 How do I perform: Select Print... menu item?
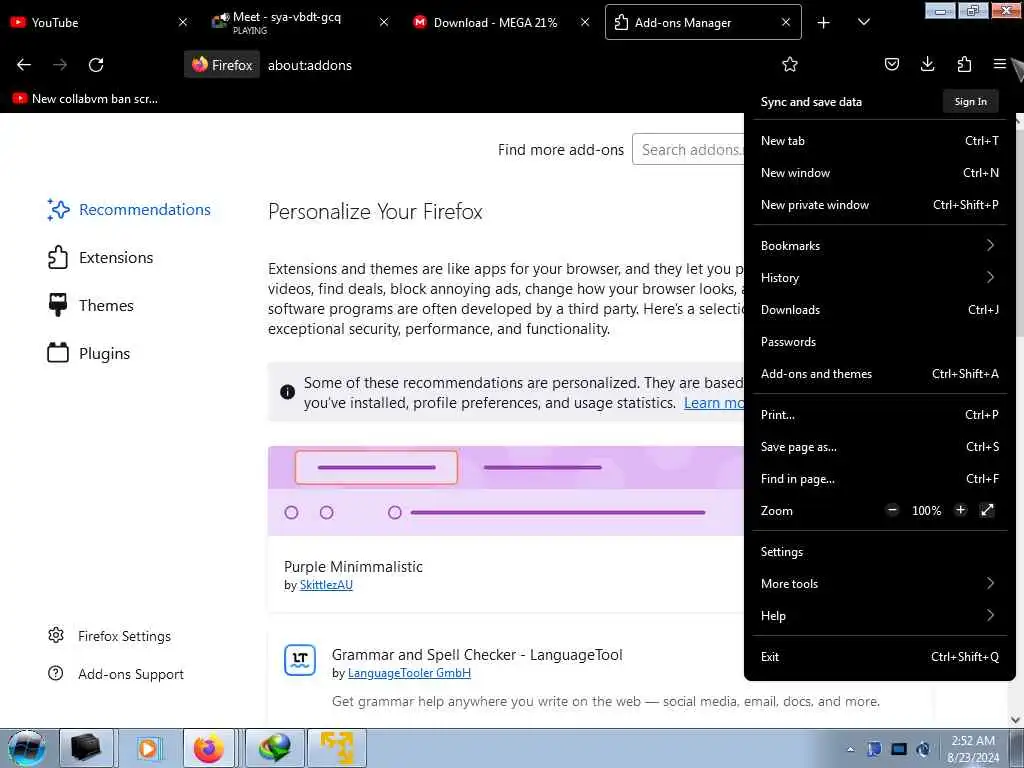[880, 415]
